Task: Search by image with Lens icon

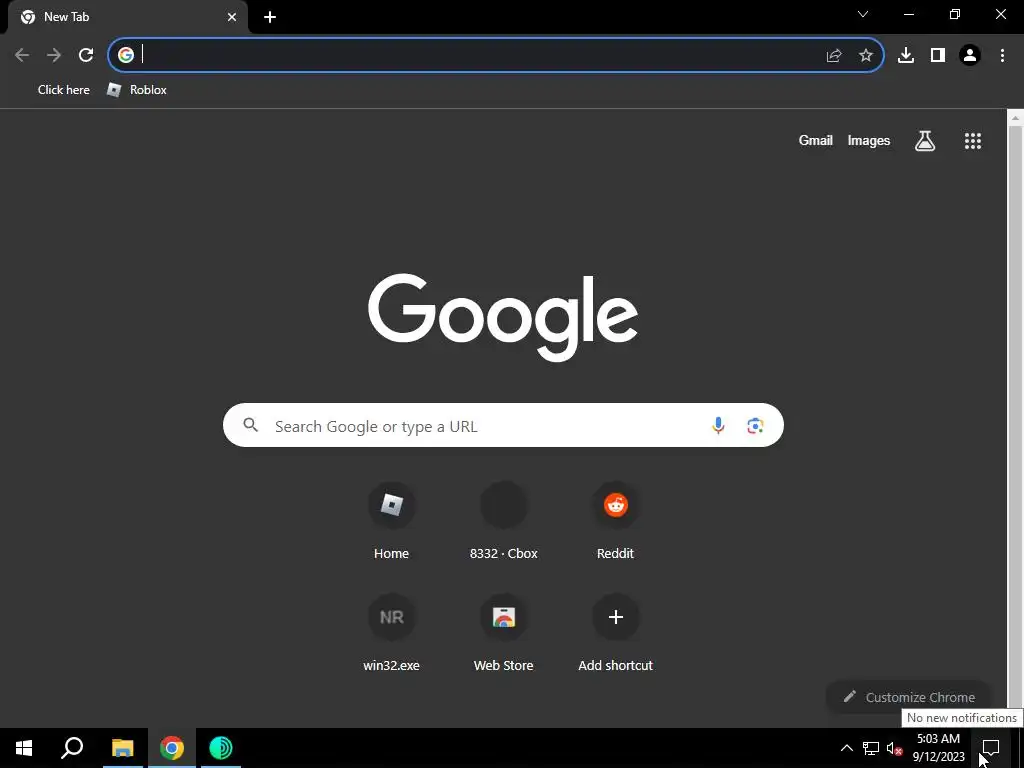Action: point(755,426)
